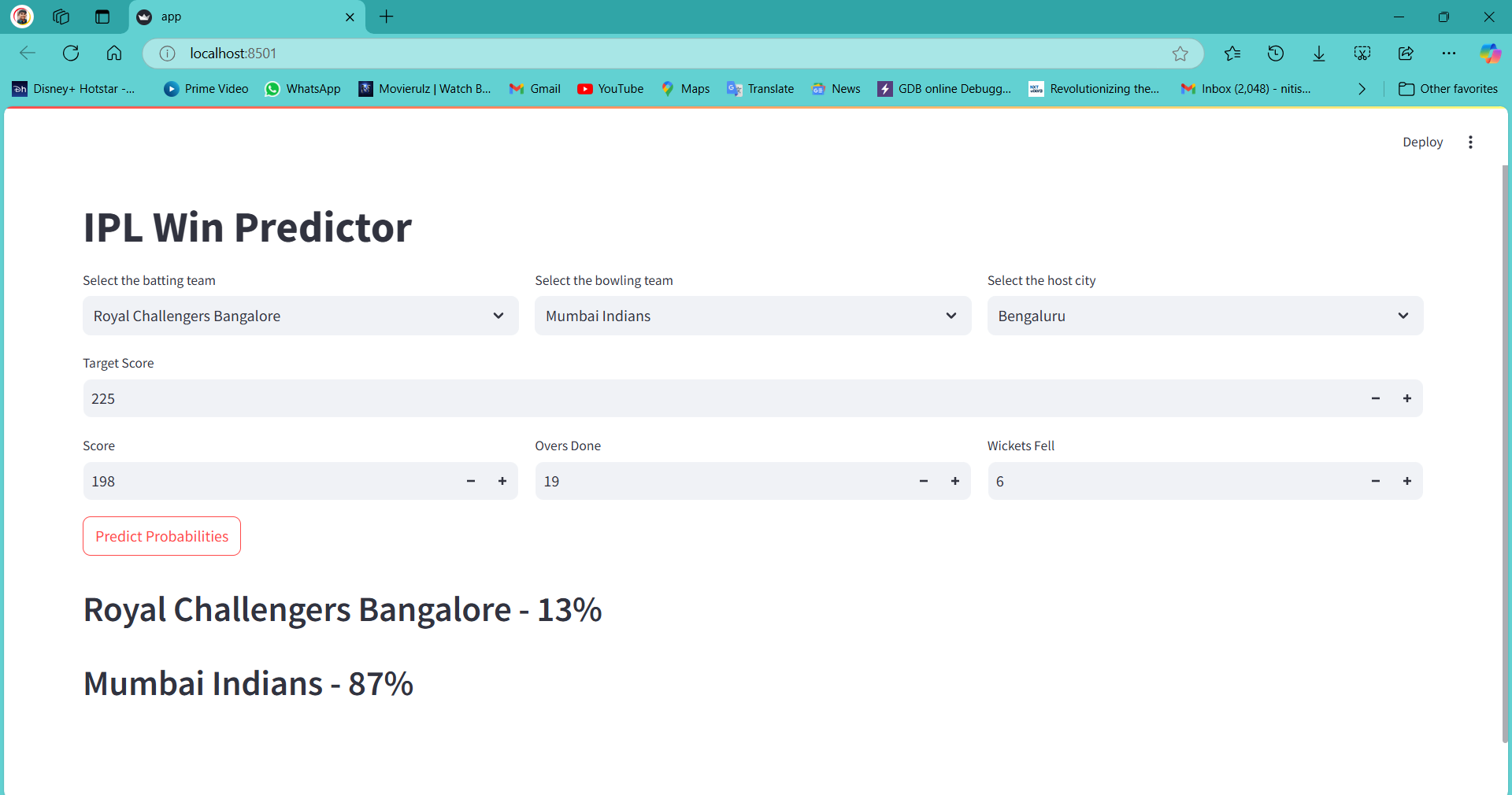This screenshot has width=1512, height=795.
Task: Open WhatsApp bookmark
Action: click(303, 89)
